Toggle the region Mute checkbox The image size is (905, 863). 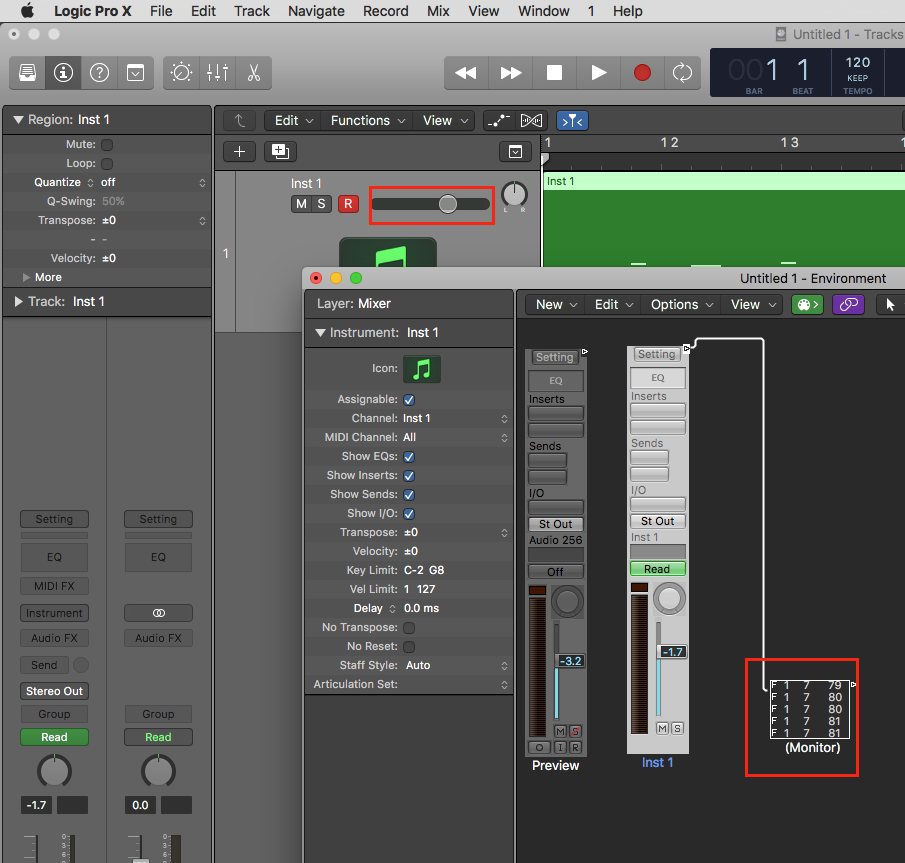point(107,144)
